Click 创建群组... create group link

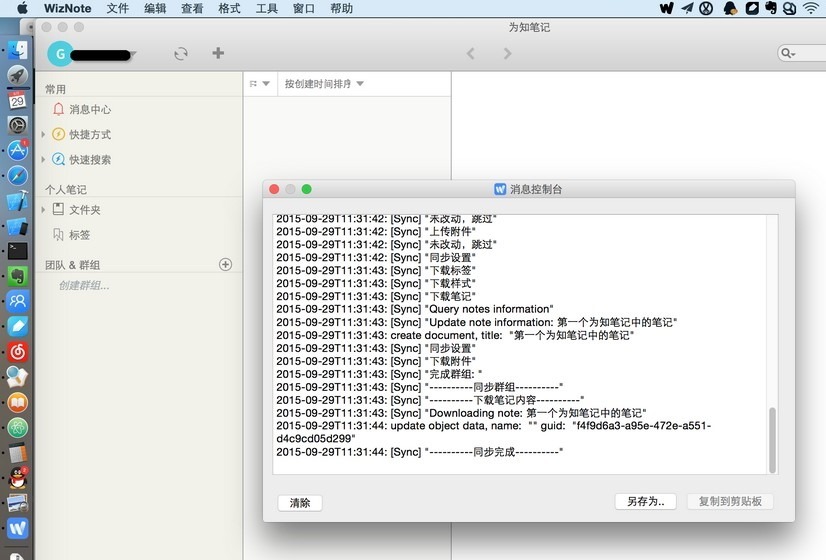pyautogui.click(x=84, y=286)
